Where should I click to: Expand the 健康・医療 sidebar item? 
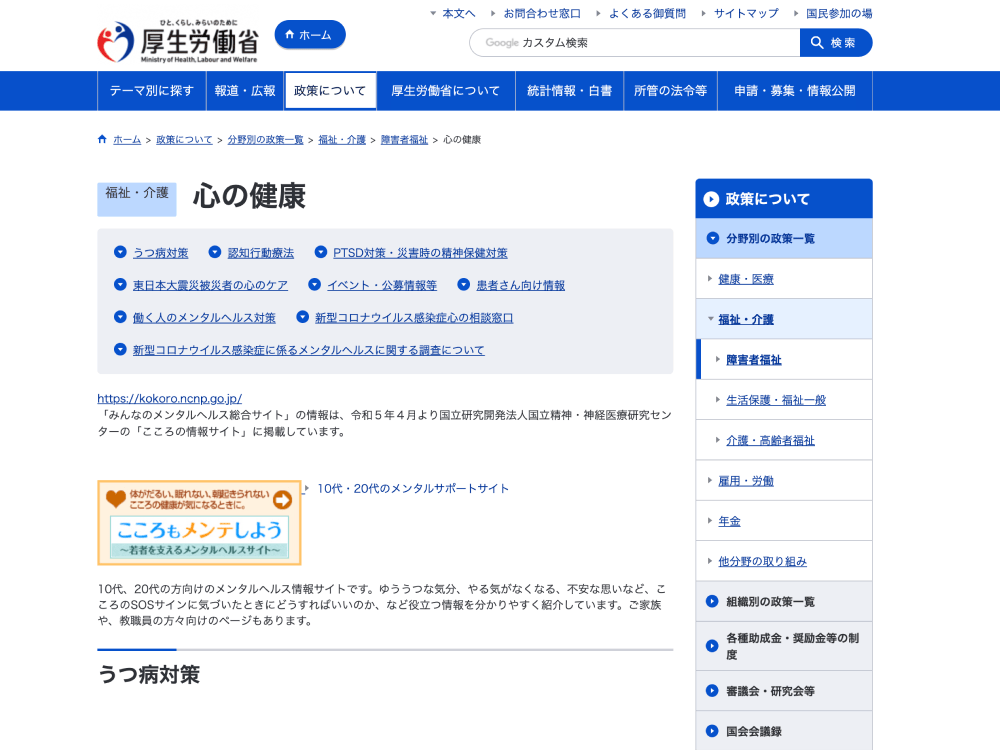coord(710,279)
